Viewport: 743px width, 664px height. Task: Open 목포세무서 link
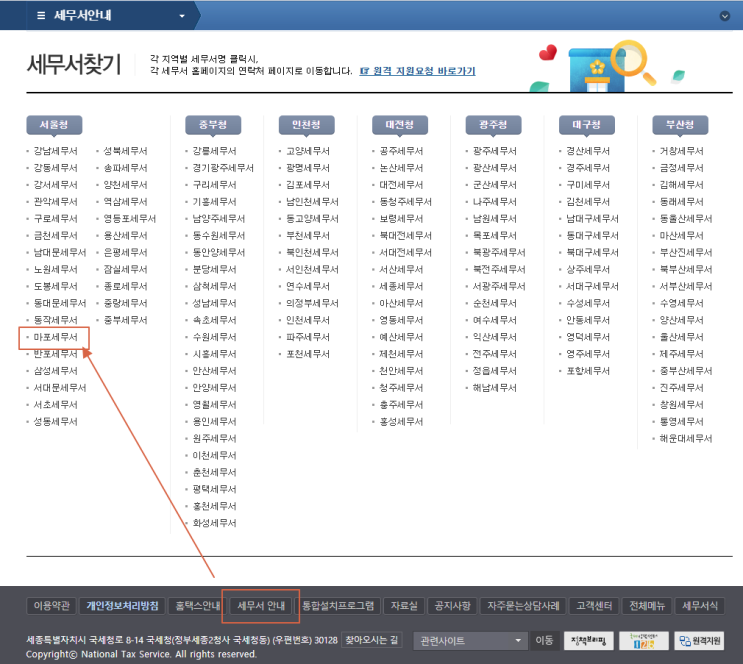pyautogui.click(x=495, y=236)
